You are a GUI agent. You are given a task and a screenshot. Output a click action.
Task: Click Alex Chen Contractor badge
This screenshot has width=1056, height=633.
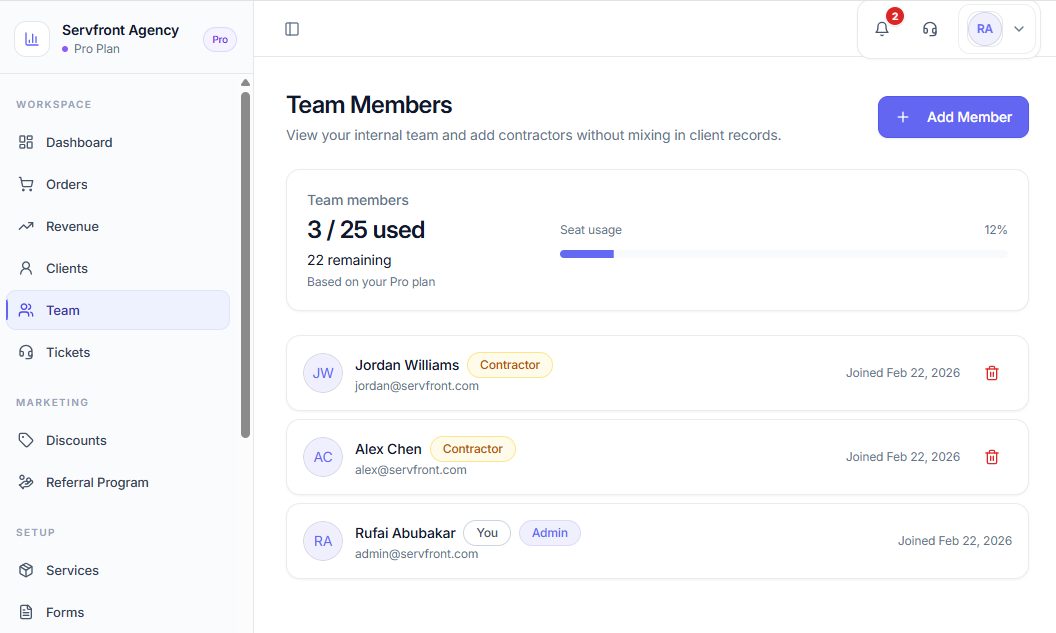[472, 449]
